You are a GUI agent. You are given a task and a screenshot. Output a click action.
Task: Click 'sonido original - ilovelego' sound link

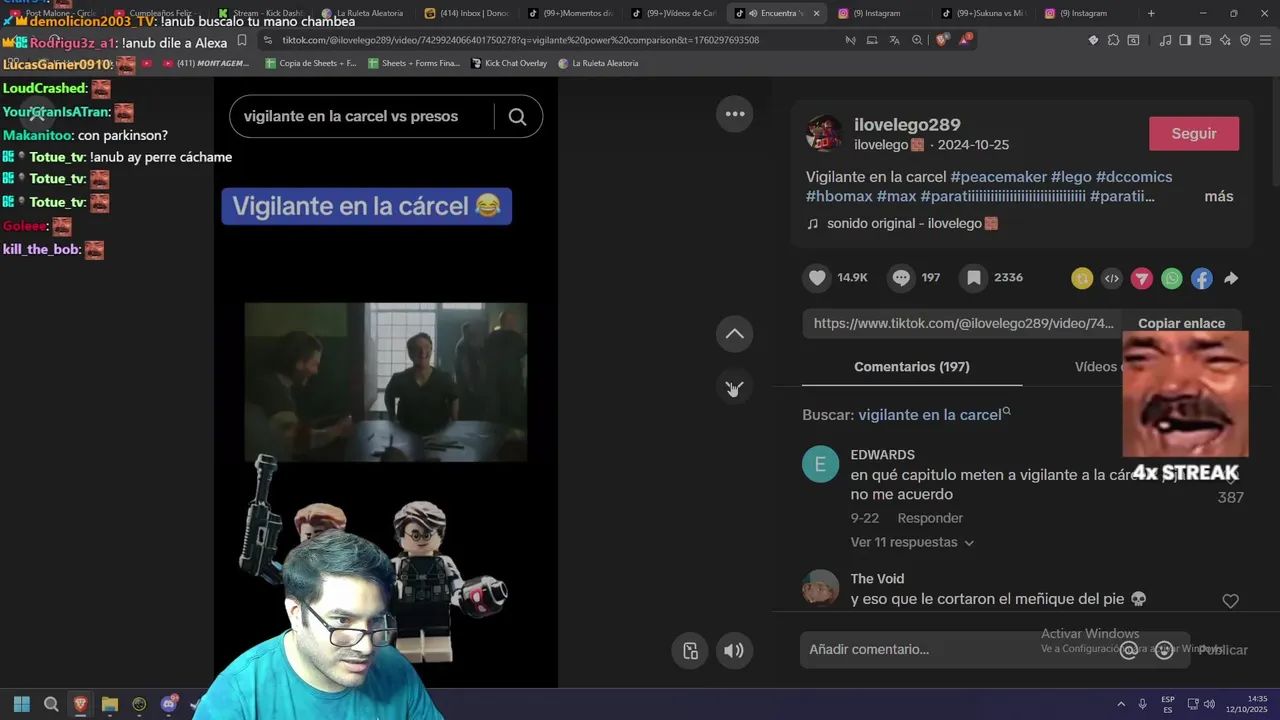[912, 224]
